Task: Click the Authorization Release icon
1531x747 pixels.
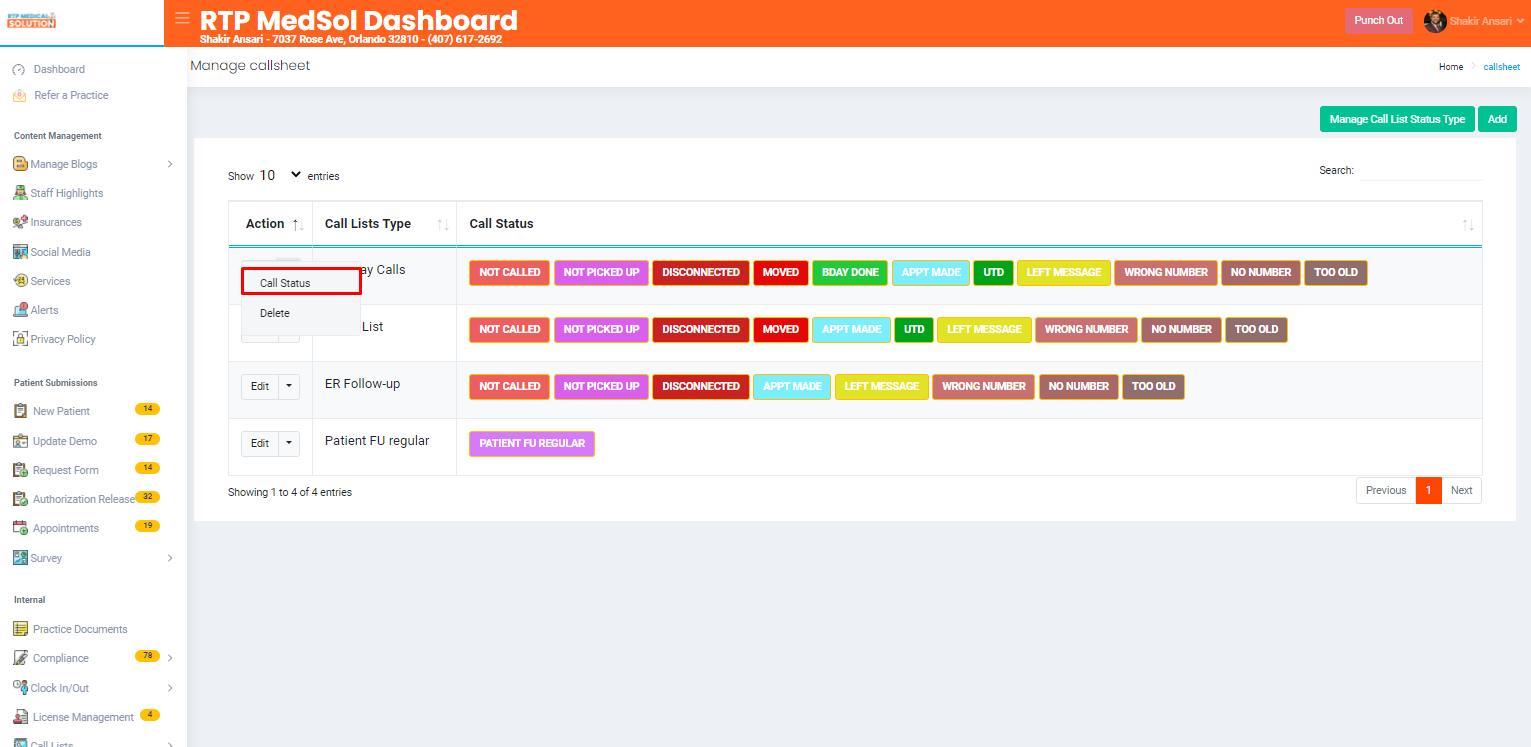Action: coord(20,499)
